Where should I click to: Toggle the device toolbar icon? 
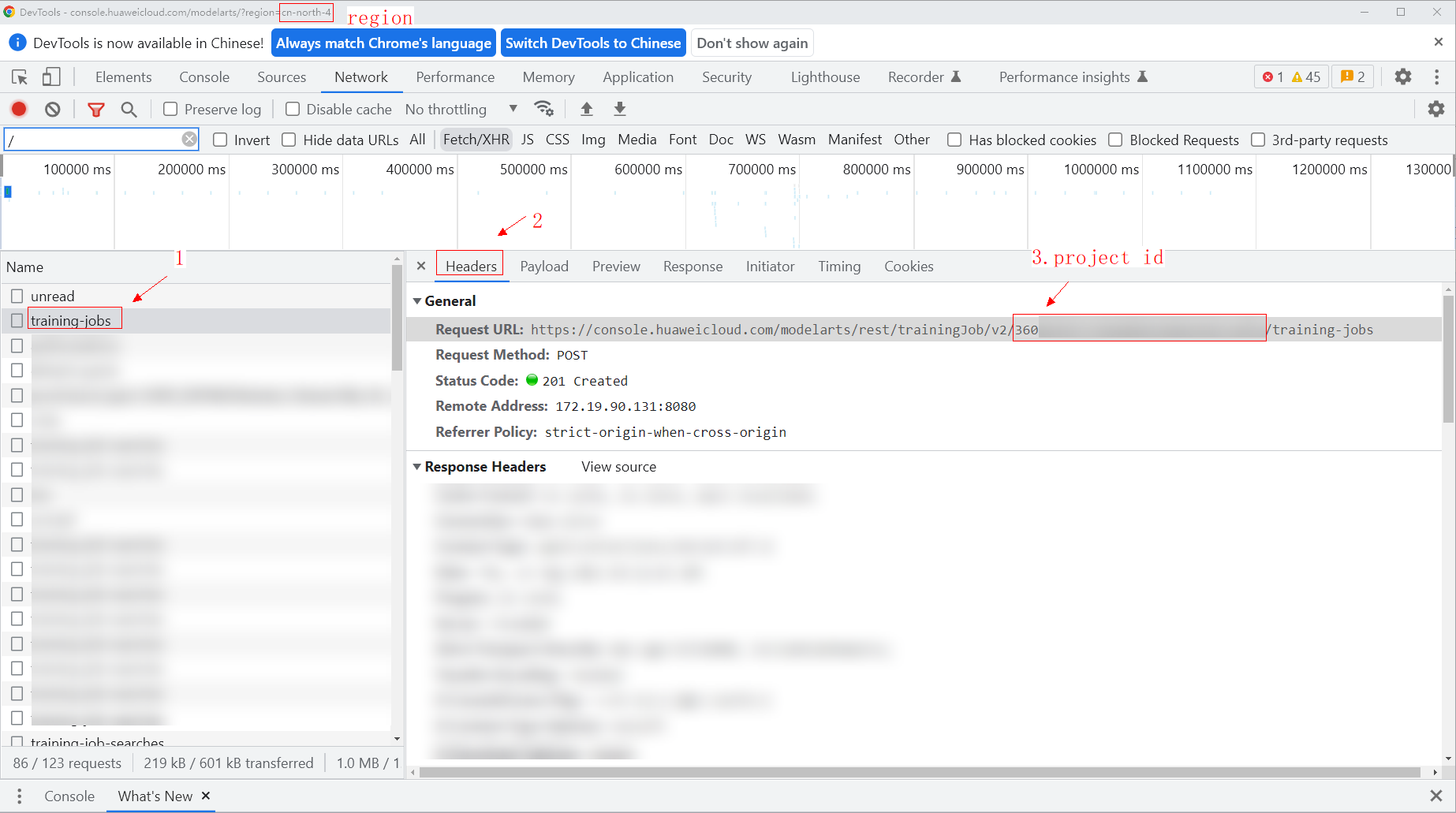[51, 76]
